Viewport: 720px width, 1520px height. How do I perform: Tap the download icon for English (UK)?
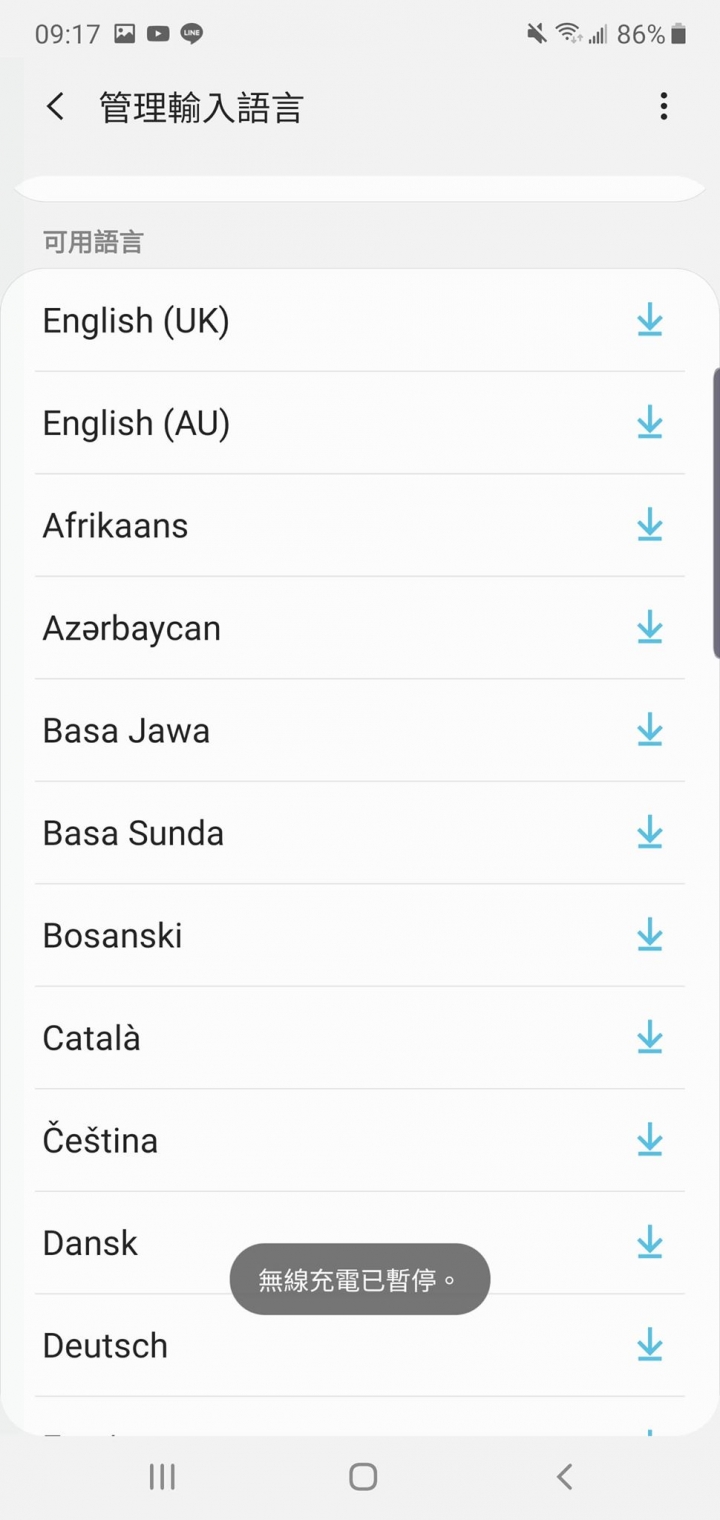tap(650, 321)
